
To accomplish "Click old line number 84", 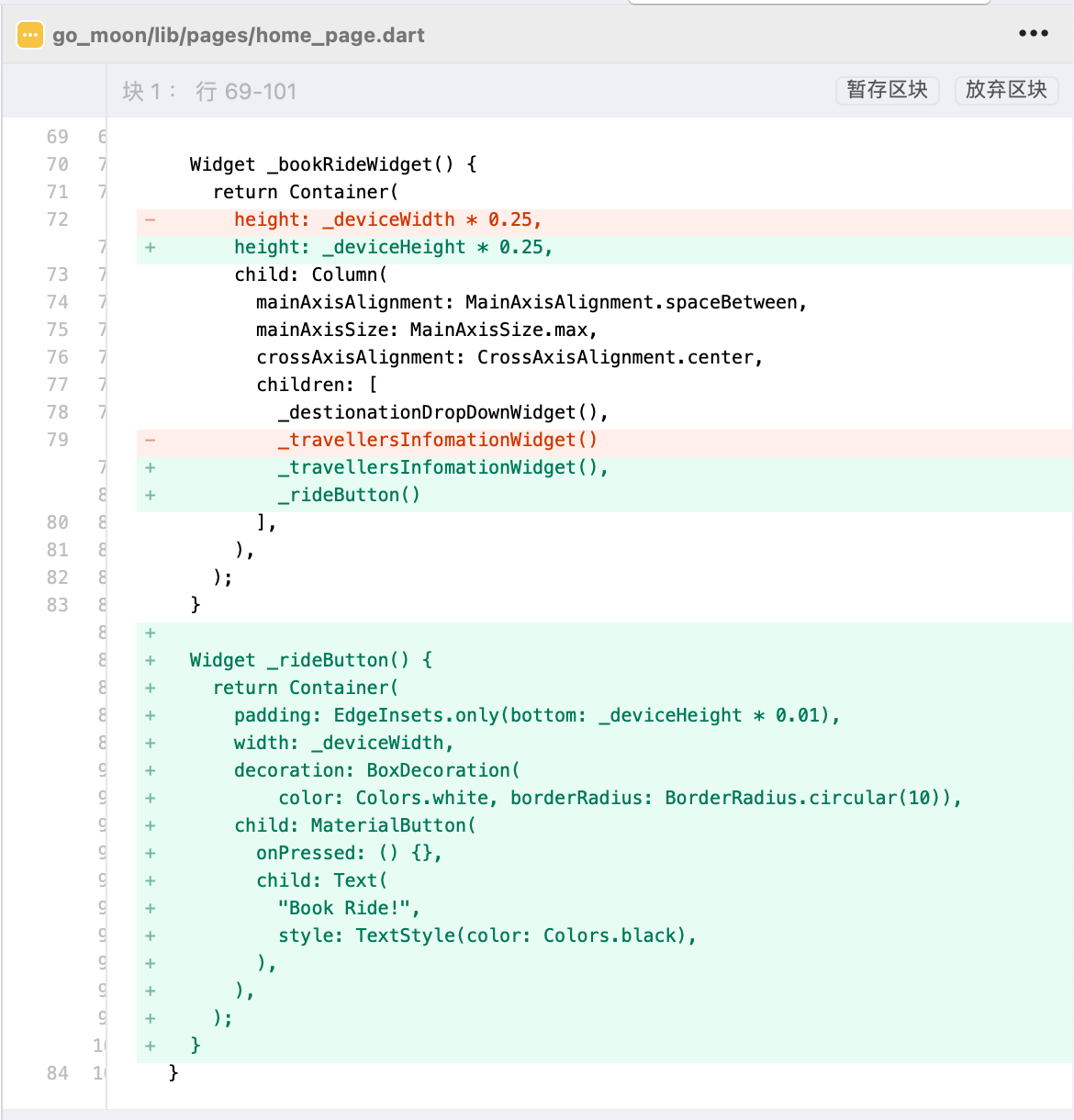I will coord(57,1072).
